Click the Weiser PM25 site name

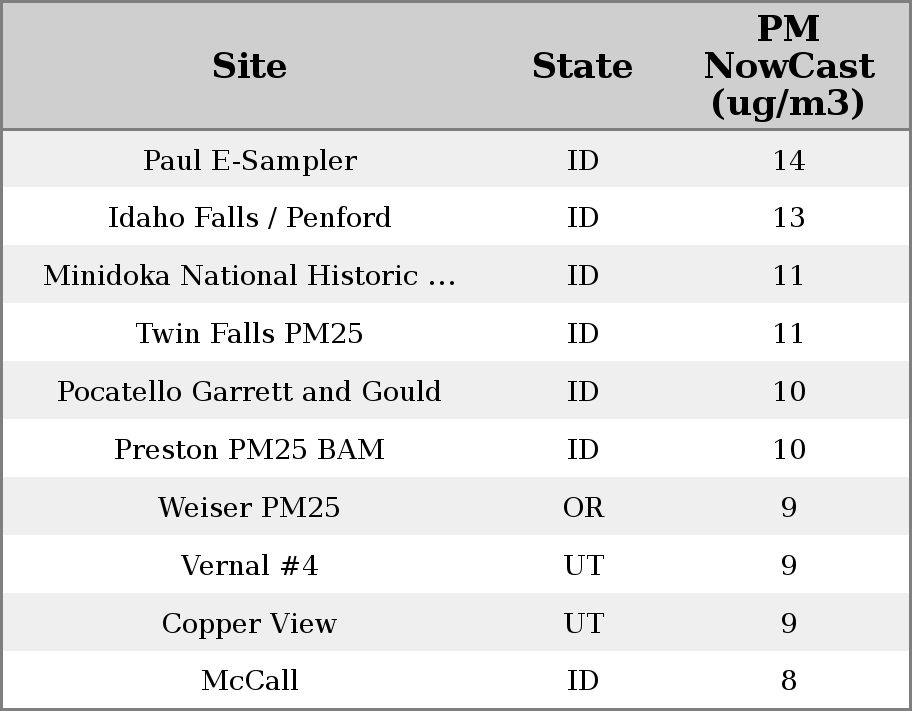249,508
